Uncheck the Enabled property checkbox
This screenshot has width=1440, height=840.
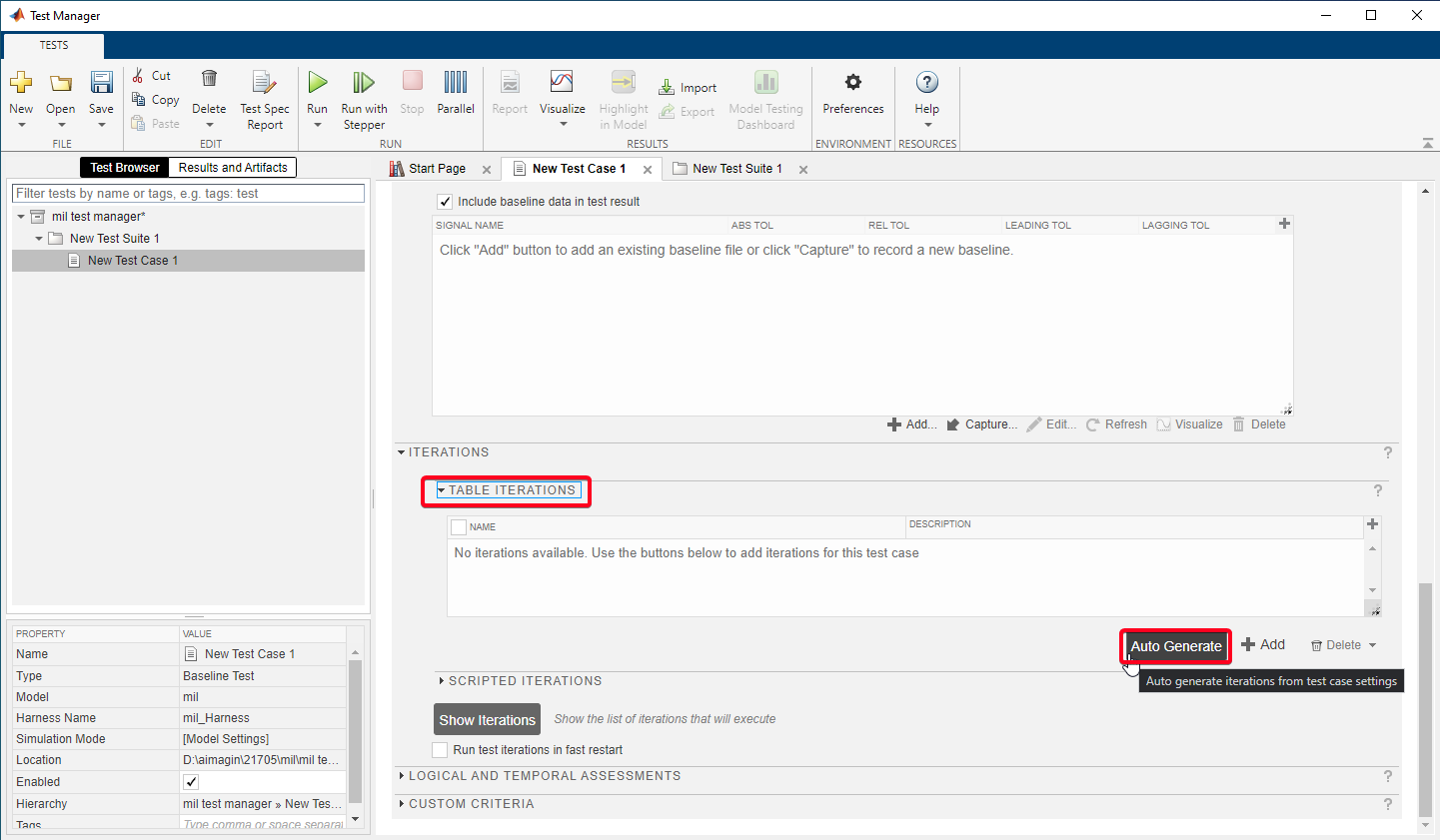click(x=191, y=782)
